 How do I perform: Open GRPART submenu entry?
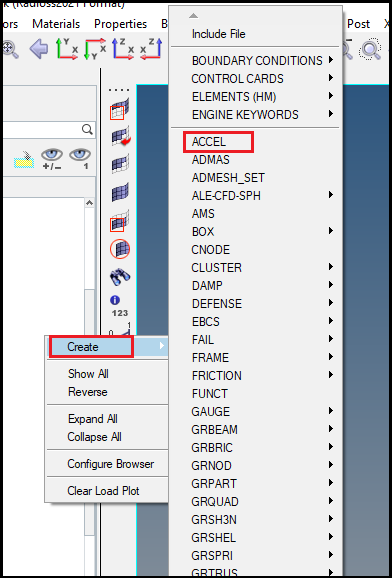click(256, 483)
